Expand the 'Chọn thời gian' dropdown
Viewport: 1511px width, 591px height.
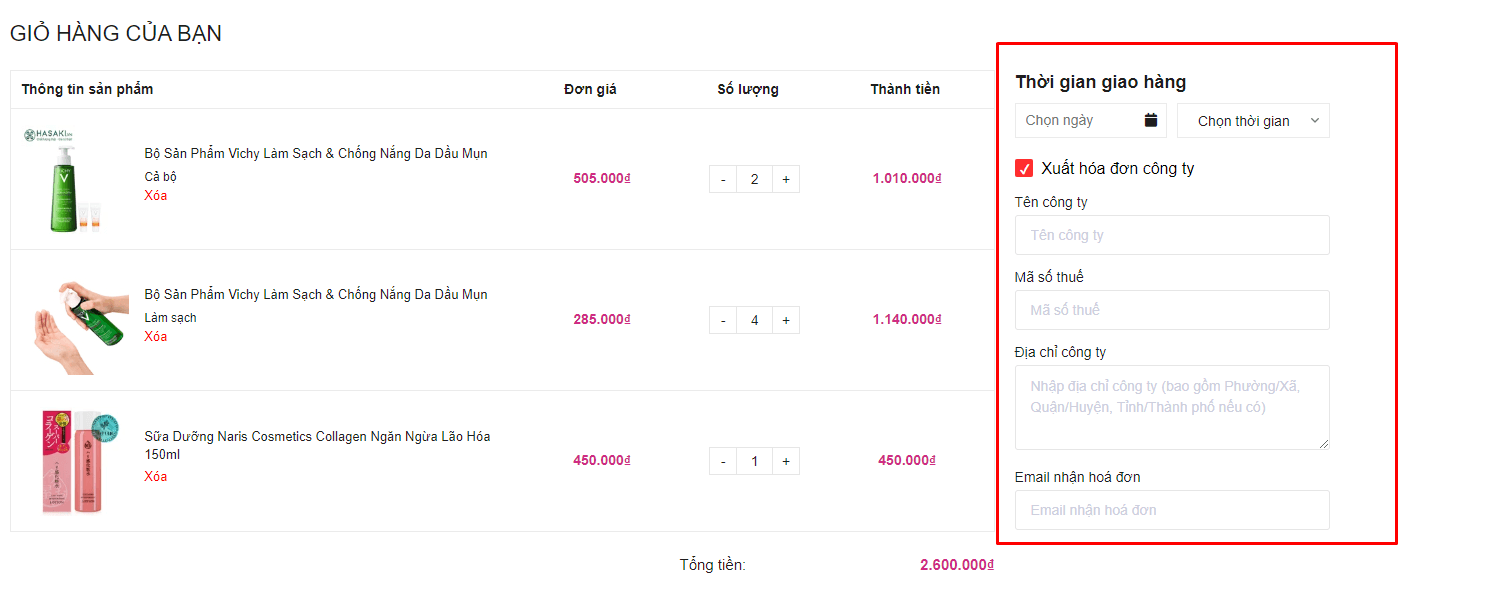click(x=1253, y=121)
